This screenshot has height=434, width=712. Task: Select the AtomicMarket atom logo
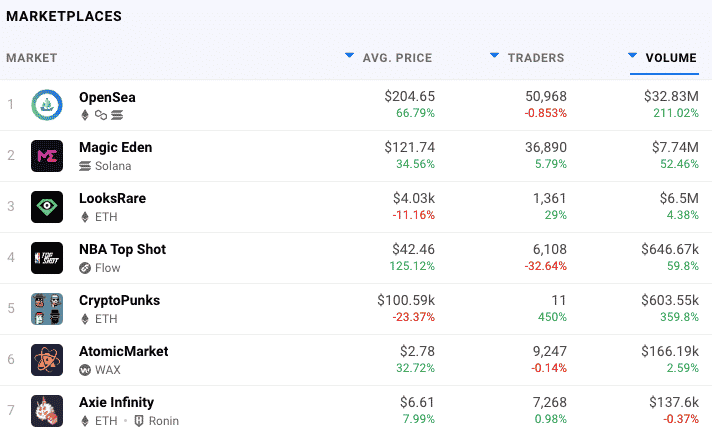47,360
